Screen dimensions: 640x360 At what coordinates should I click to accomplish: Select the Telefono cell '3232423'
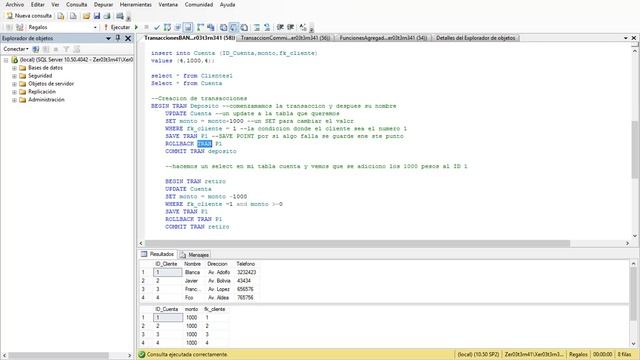(247, 272)
